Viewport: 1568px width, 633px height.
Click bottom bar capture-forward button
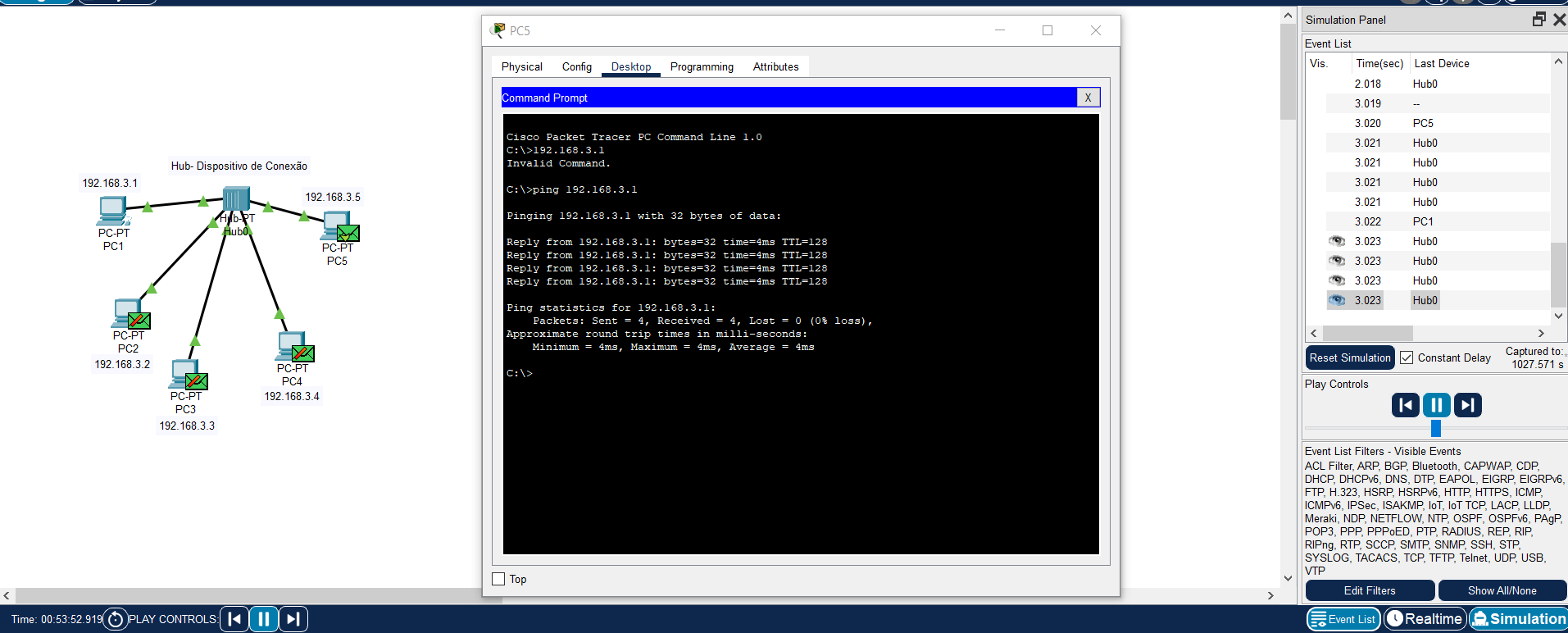(293, 619)
